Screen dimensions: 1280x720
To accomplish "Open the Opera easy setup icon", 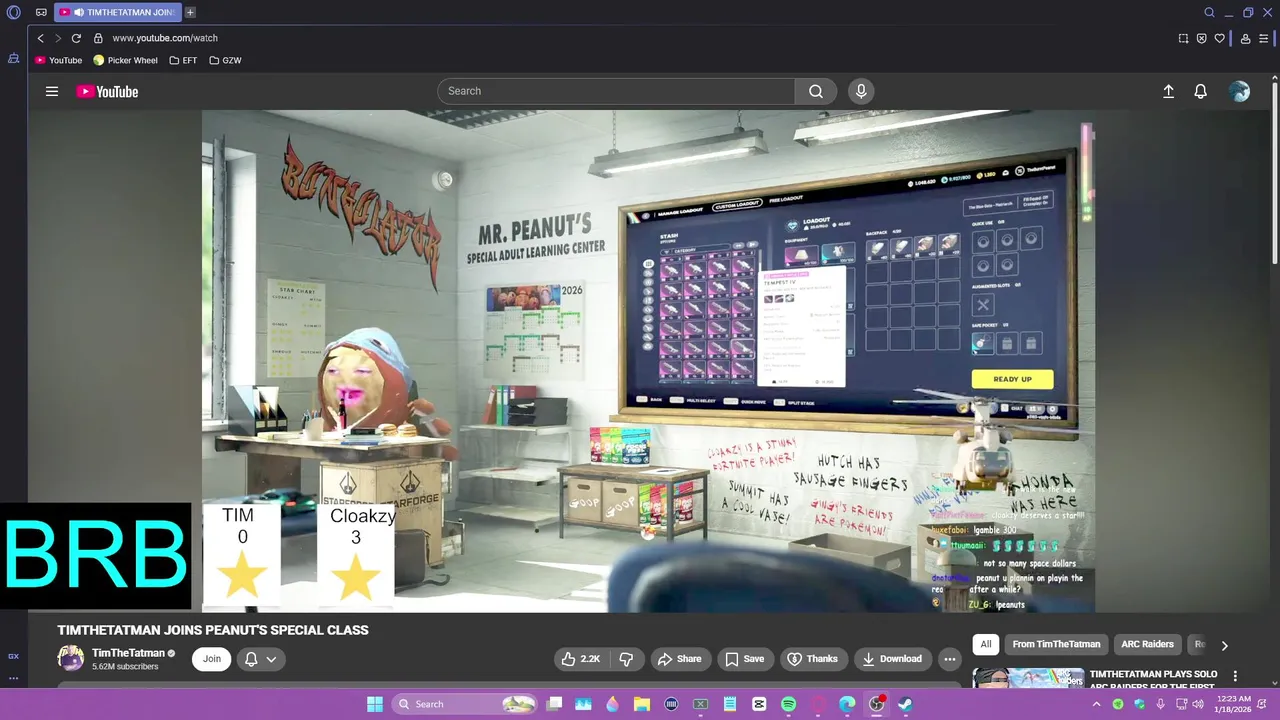I will (1264, 38).
